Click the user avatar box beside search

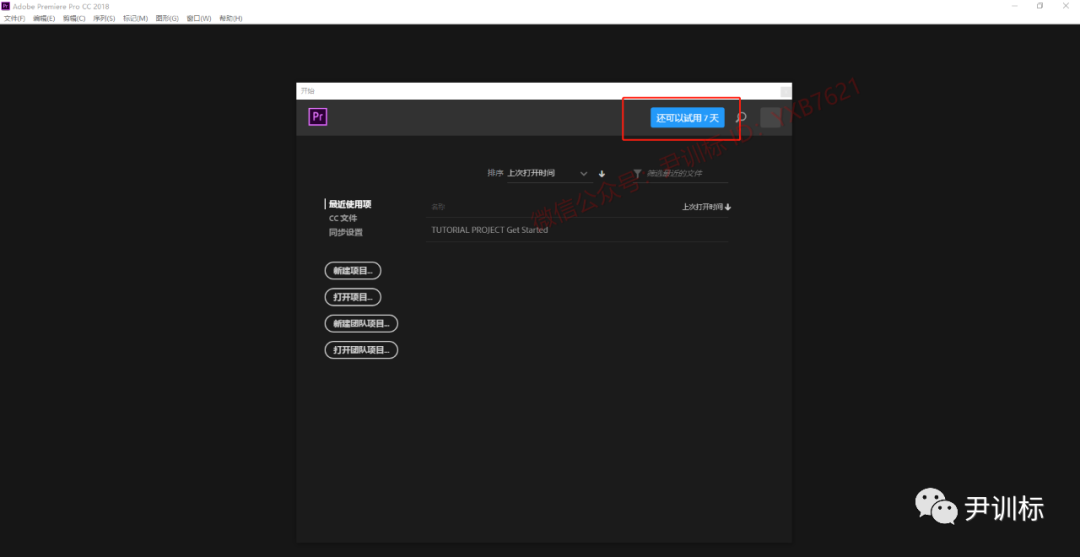770,118
